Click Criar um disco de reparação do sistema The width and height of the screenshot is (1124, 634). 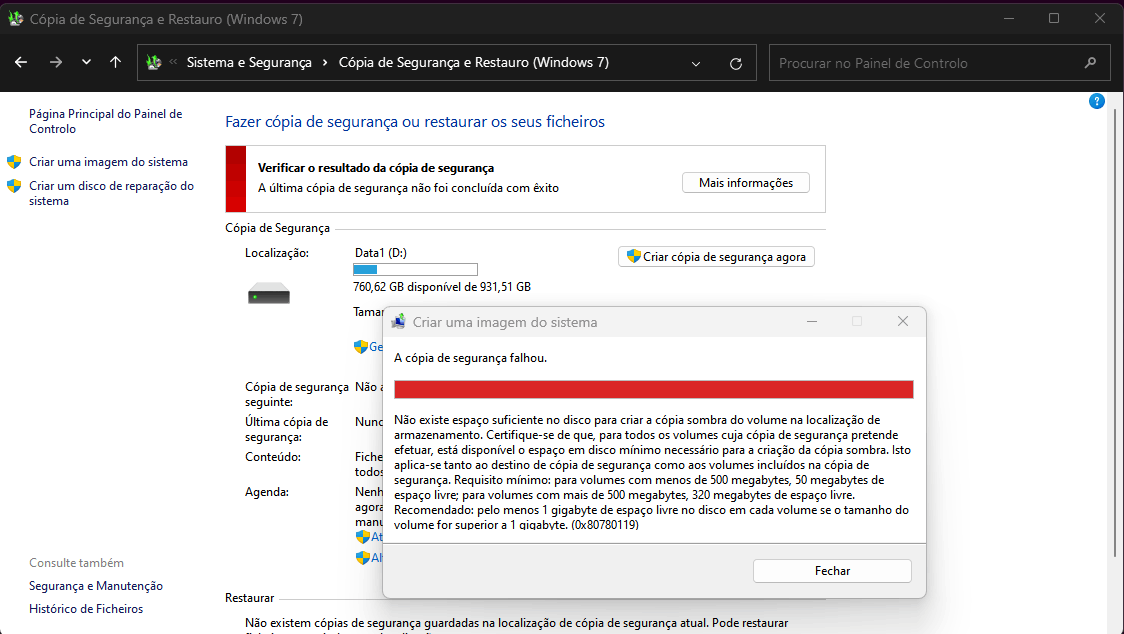pyautogui.click(x=111, y=193)
